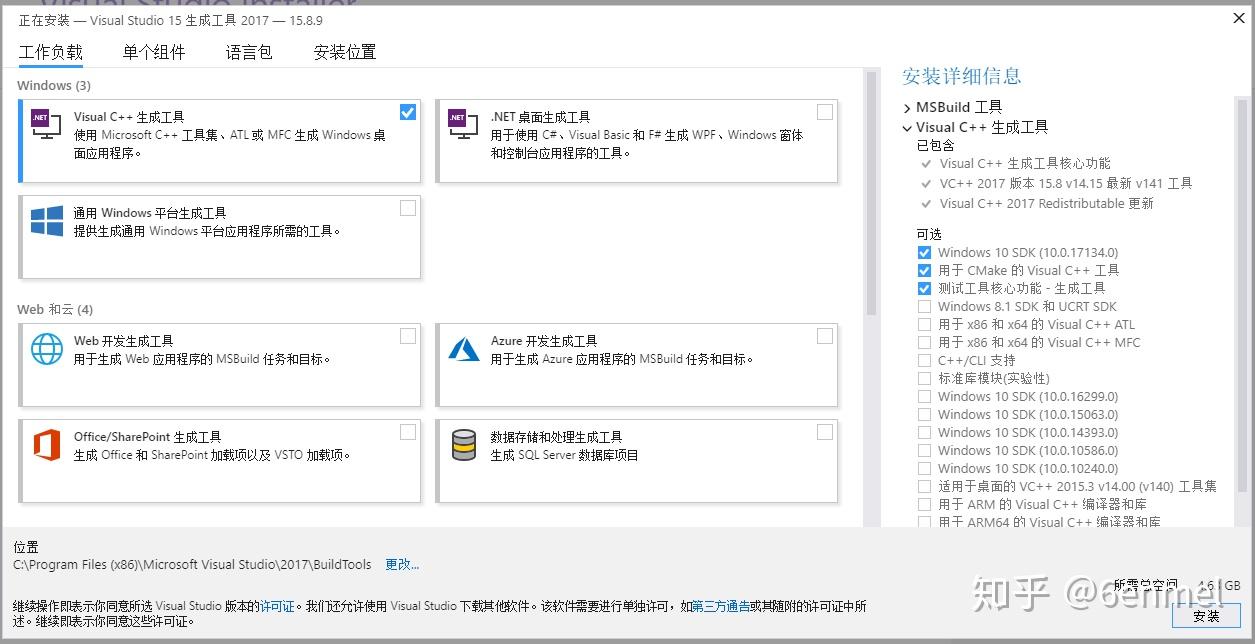This screenshot has width=1255, height=644.
Task: Enable 标准库模块(实验性) option
Action: pyautogui.click(x=924, y=379)
